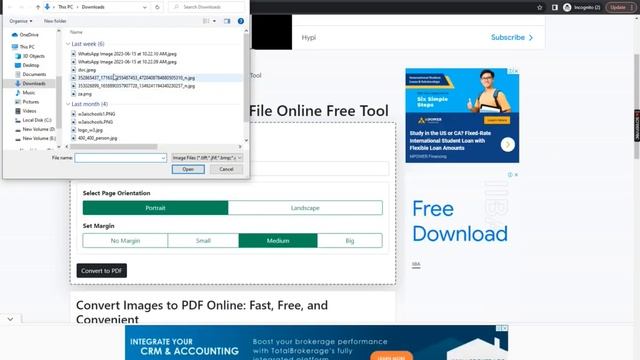Close the Free Download ad
The image size is (640, 360).
point(516,175)
